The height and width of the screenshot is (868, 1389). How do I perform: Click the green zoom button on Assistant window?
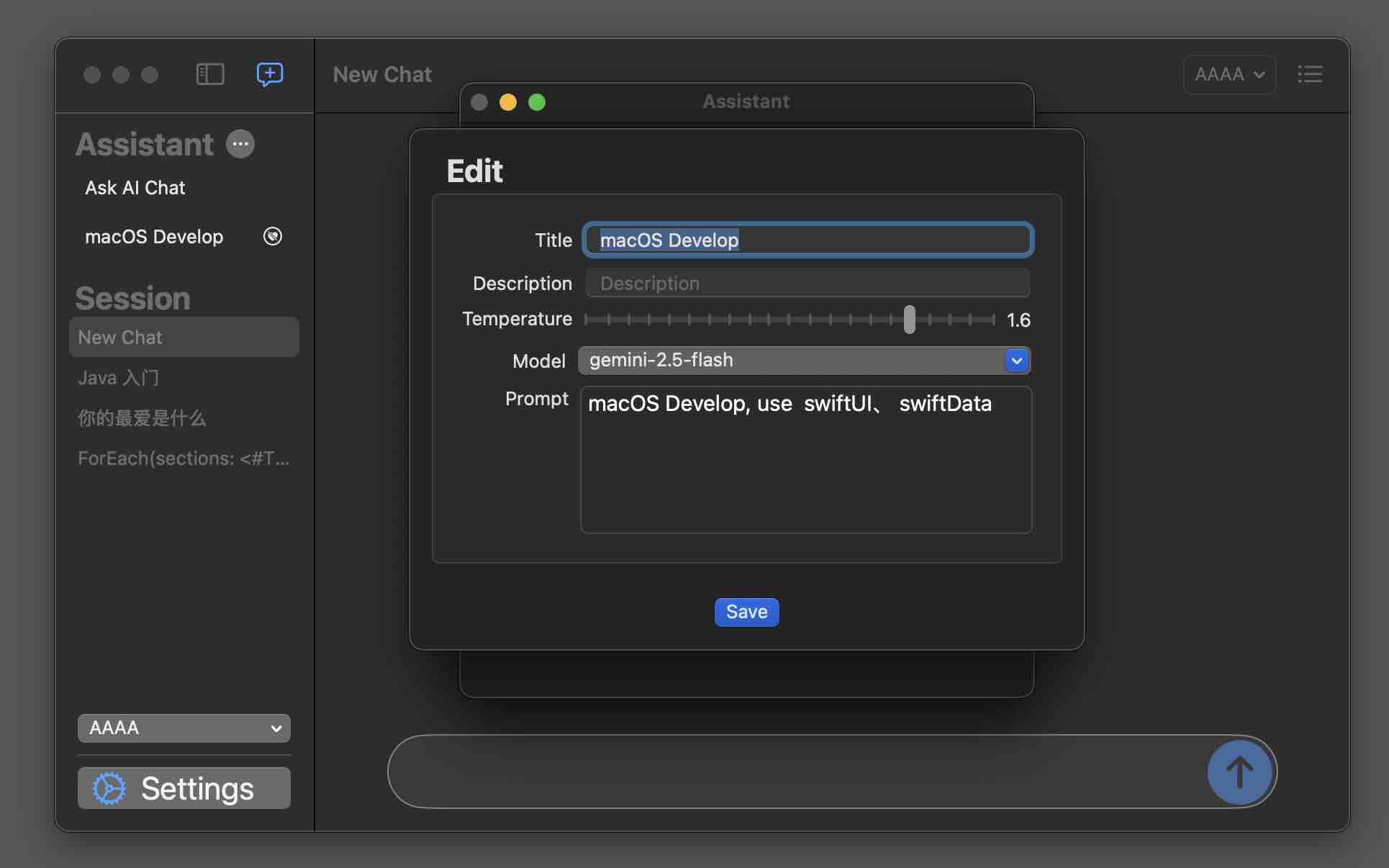[537, 102]
